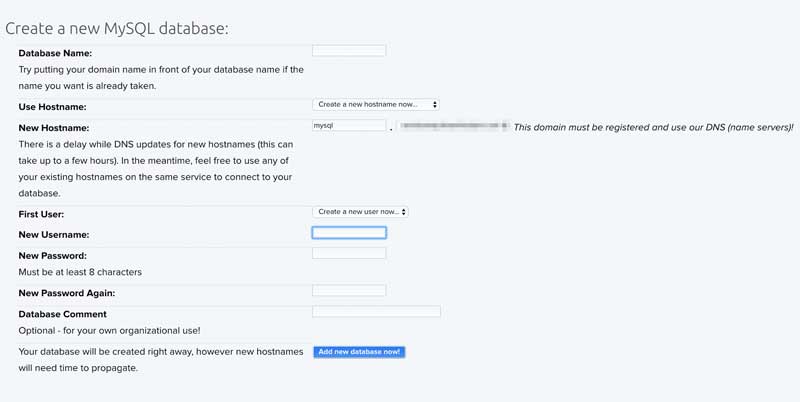This screenshot has height=402, width=800.
Task: Expand the First User dropdown
Action: coord(361,212)
